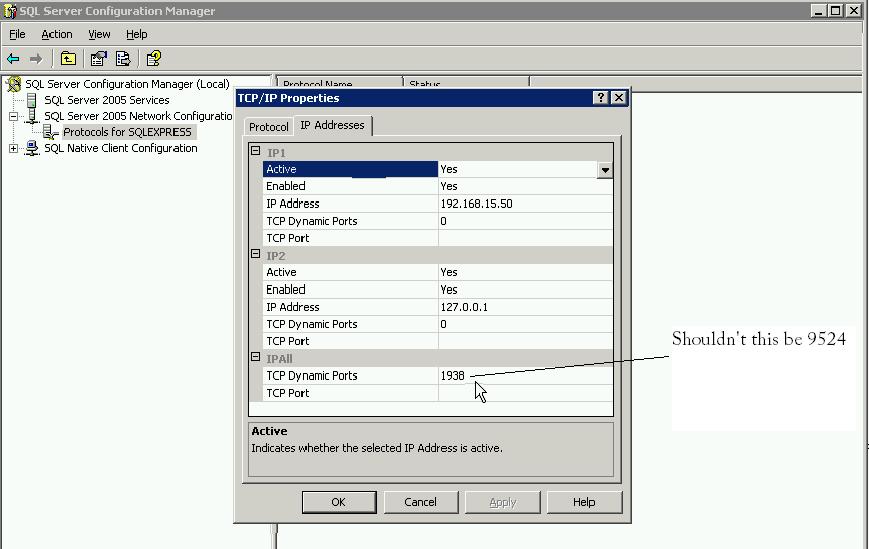
Task: Collapse the SQL Server 2005 Network Configuration node
Action: coord(14,116)
